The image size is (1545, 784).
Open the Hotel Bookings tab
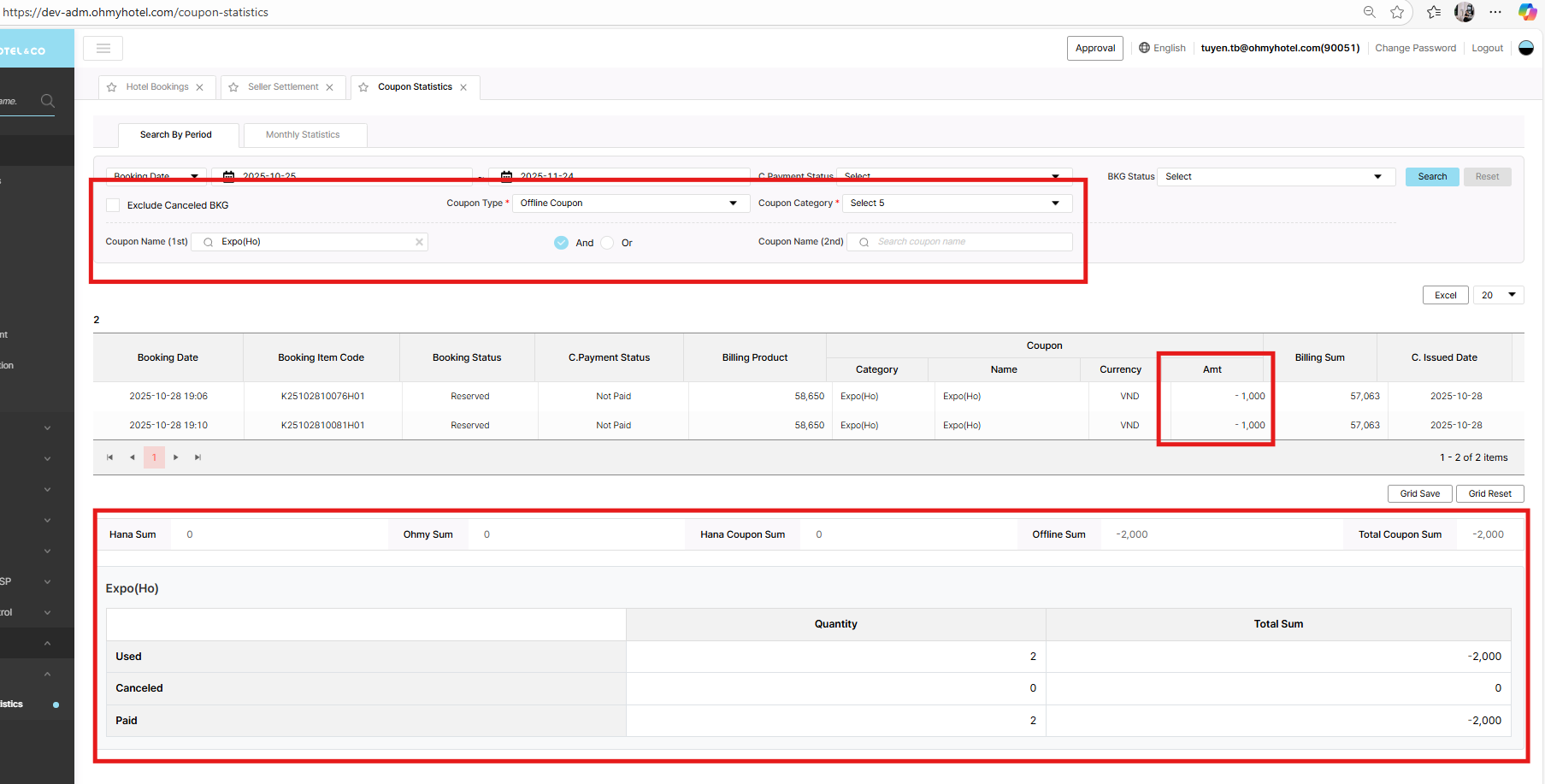[157, 87]
